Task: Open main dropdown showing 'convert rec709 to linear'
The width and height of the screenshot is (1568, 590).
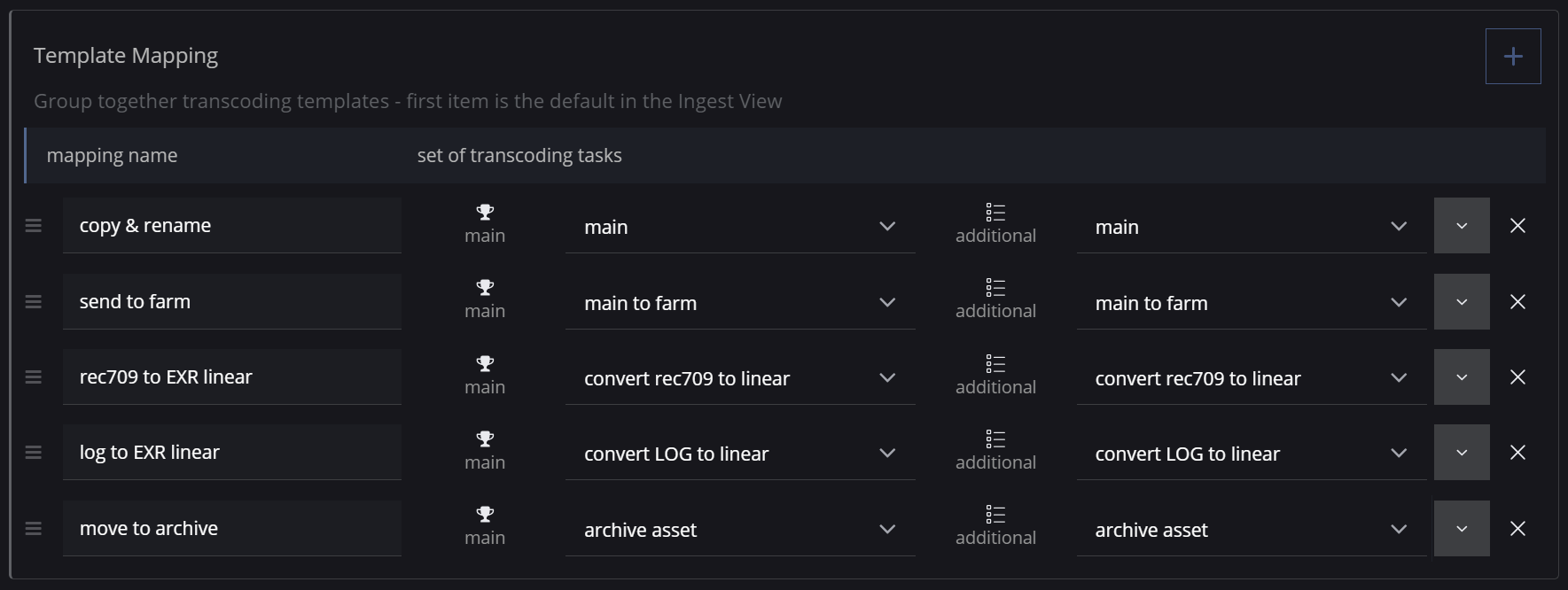Action: (739, 378)
